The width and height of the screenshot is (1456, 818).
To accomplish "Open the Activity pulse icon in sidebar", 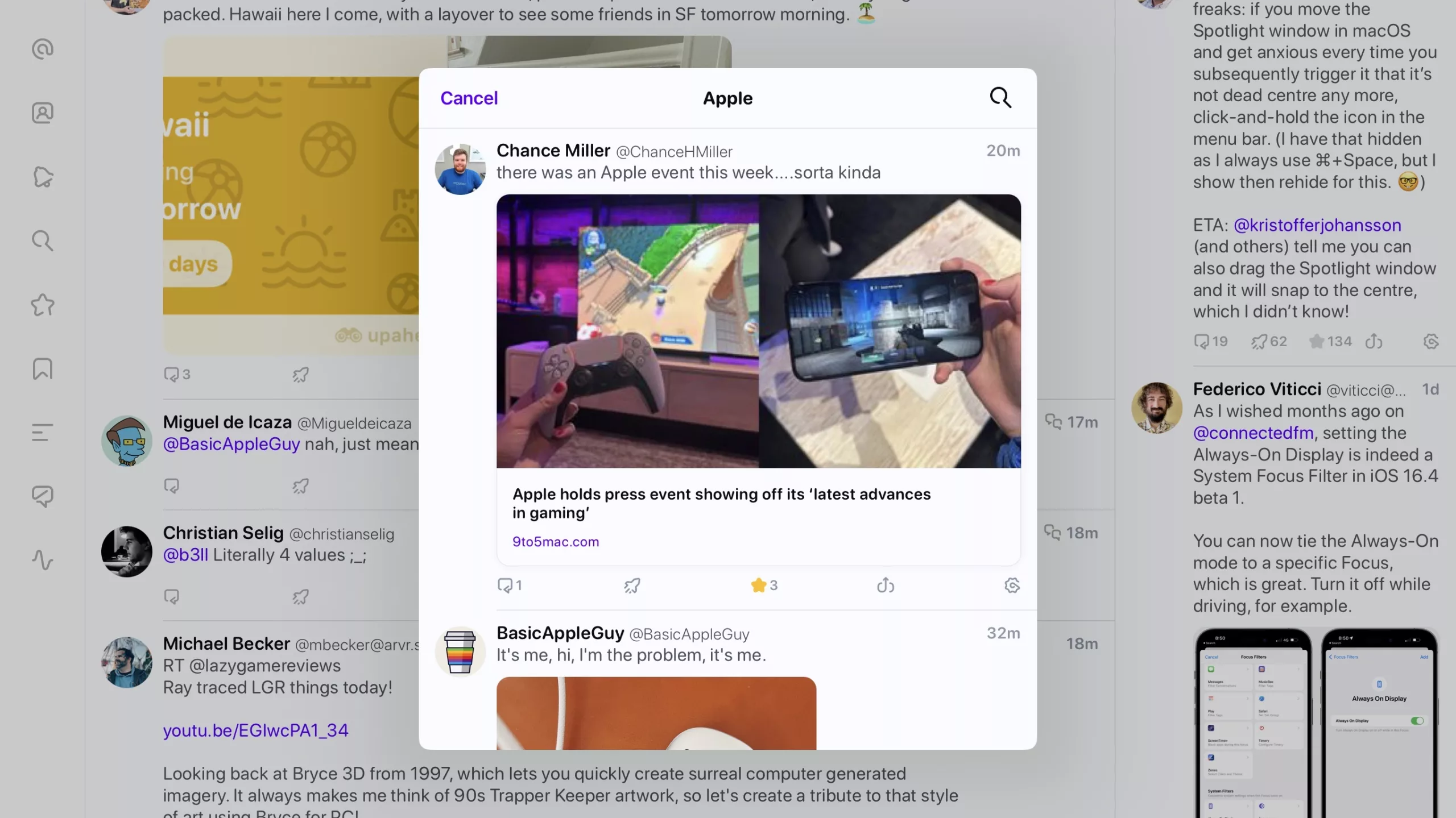I will 43,560.
